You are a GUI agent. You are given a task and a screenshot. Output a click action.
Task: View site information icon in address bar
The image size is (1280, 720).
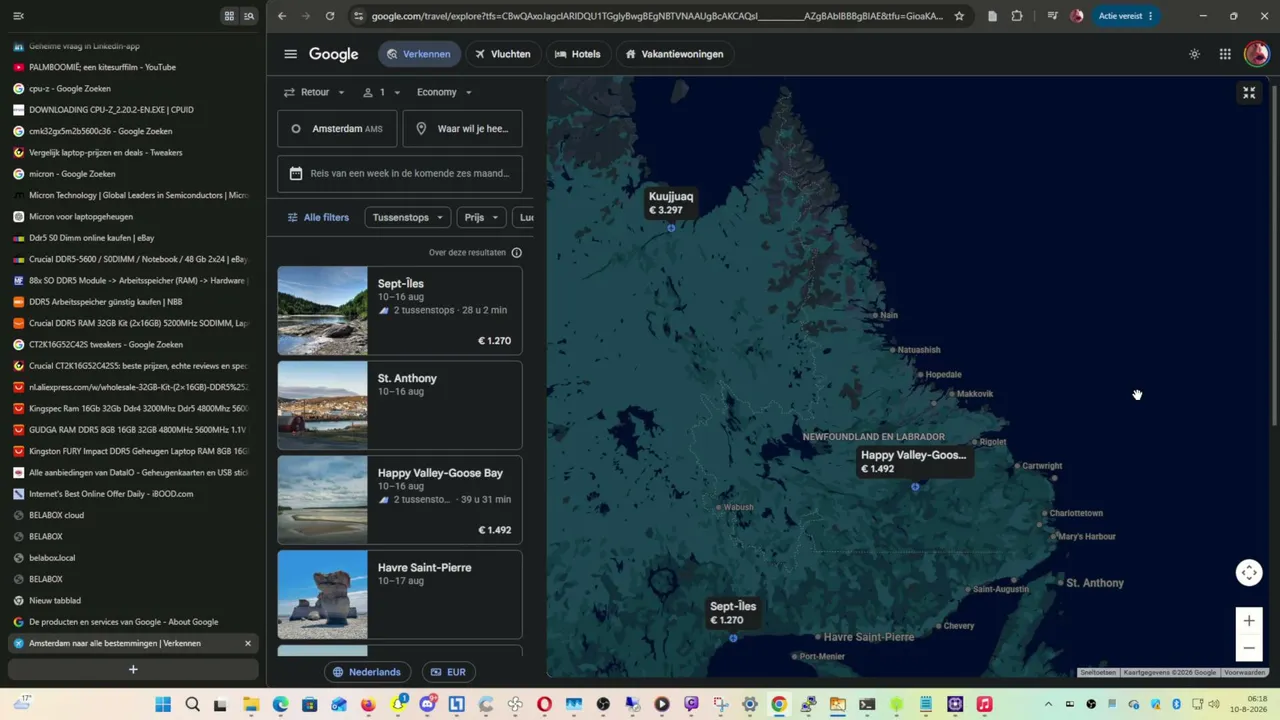359,16
